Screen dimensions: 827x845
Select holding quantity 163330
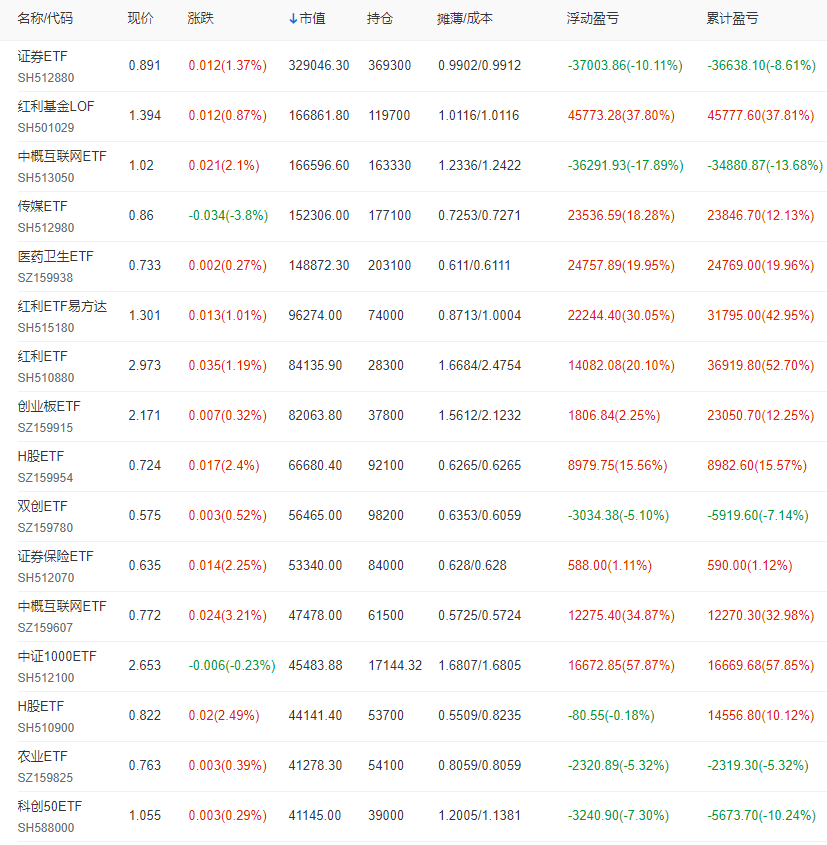[x=390, y=166]
